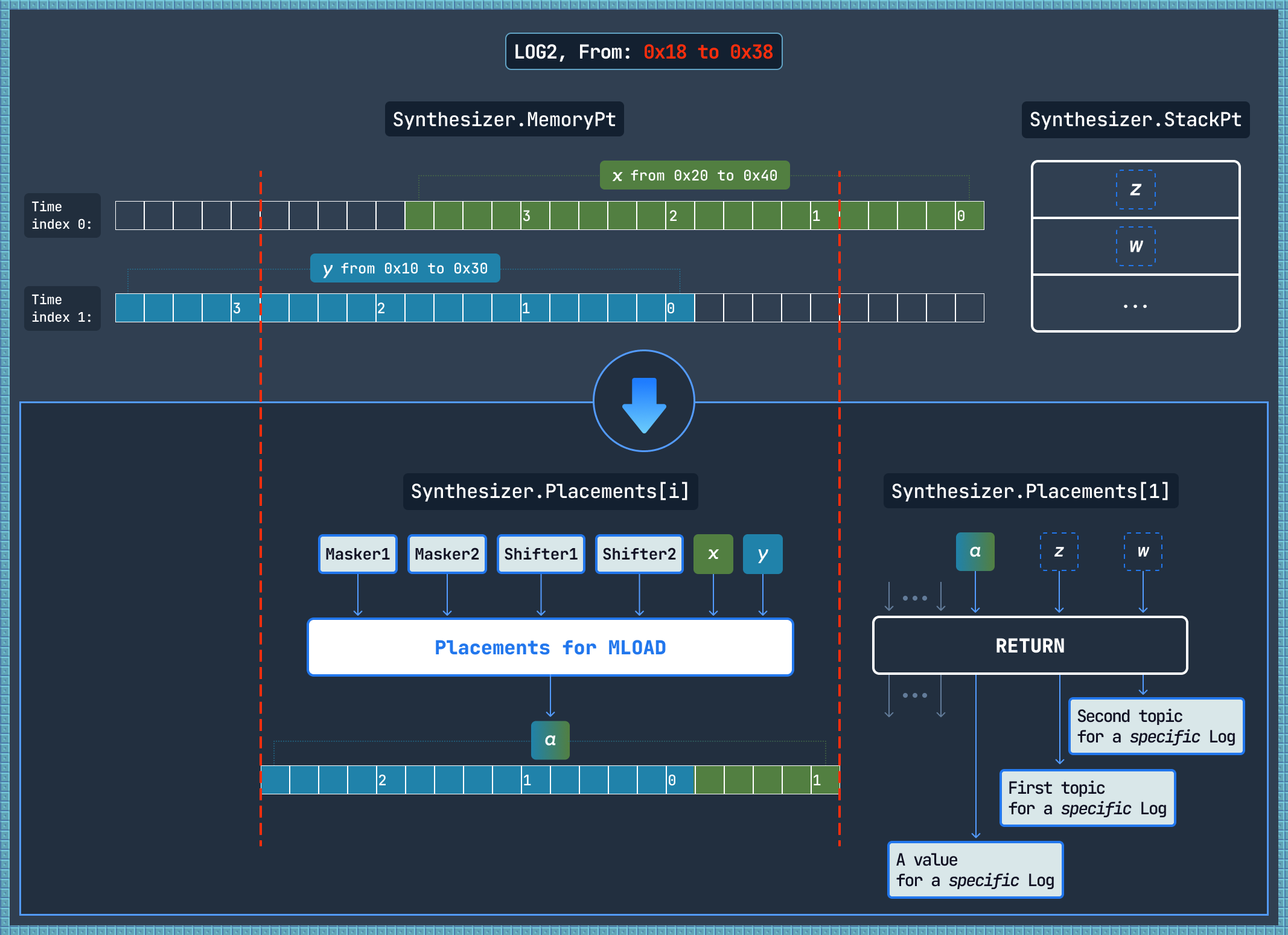Select the Masker2 box
The height and width of the screenshot is (935, 1288).
tap(447, 554)
